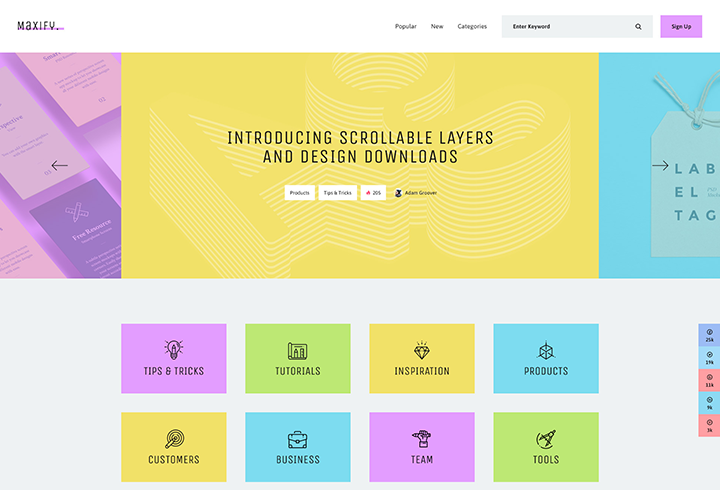
Task: Select the Tools category tile
Action: tap(546, 447)
